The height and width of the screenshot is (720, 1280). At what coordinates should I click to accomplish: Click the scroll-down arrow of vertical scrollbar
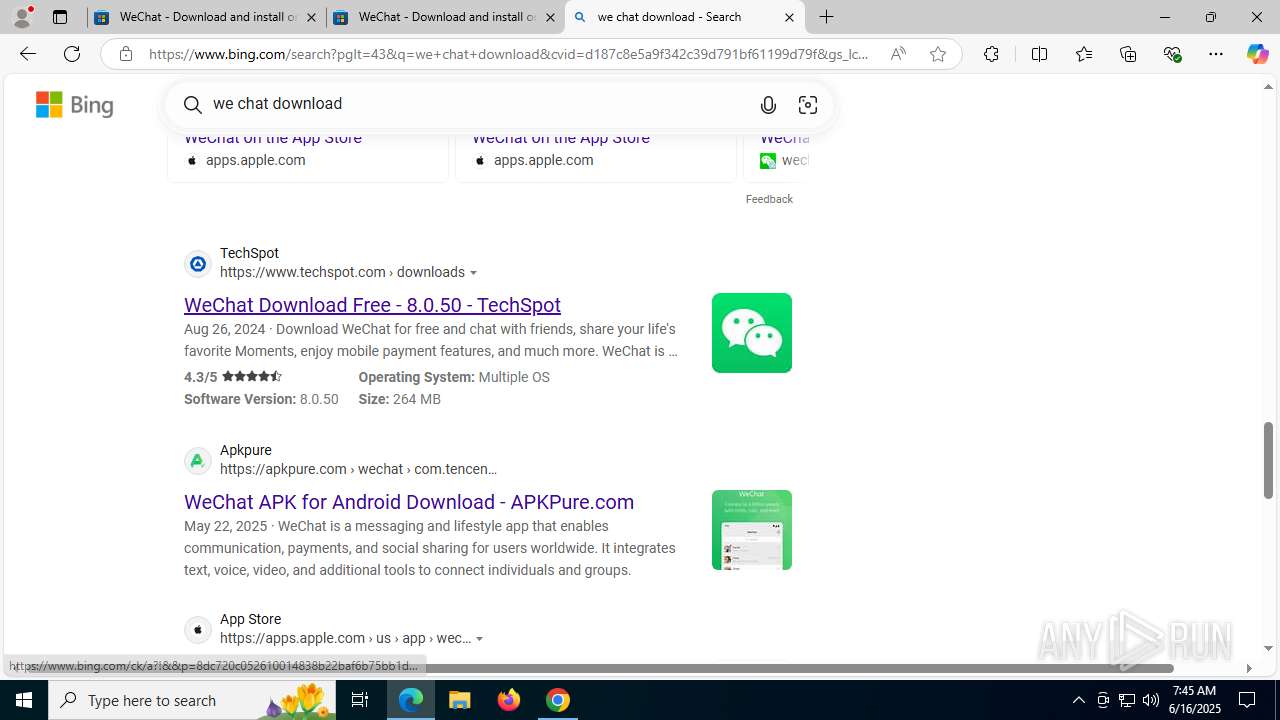pyautogui.click(x=1268, y=648)
